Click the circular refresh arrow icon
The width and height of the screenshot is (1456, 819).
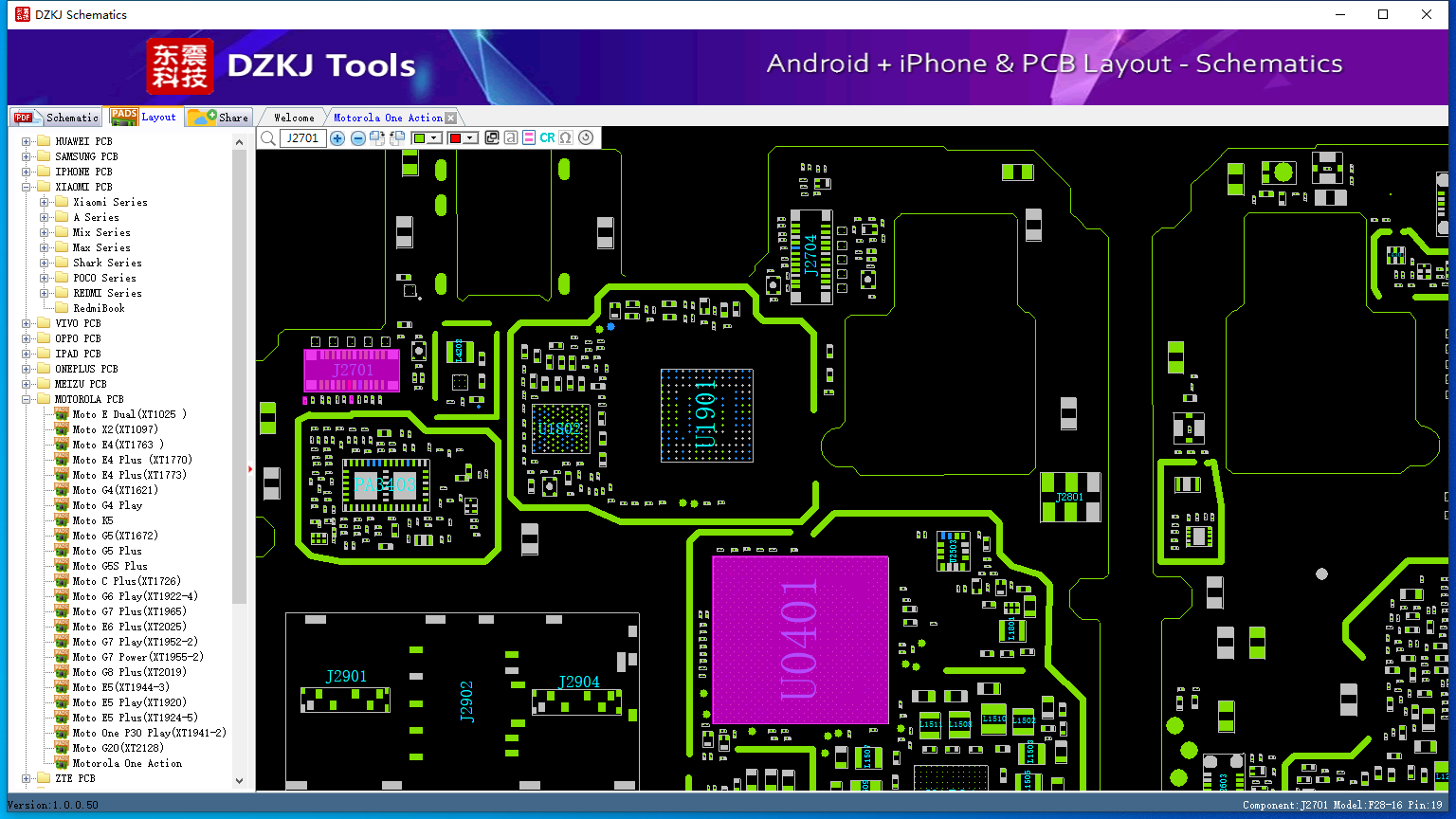(586, 138)
